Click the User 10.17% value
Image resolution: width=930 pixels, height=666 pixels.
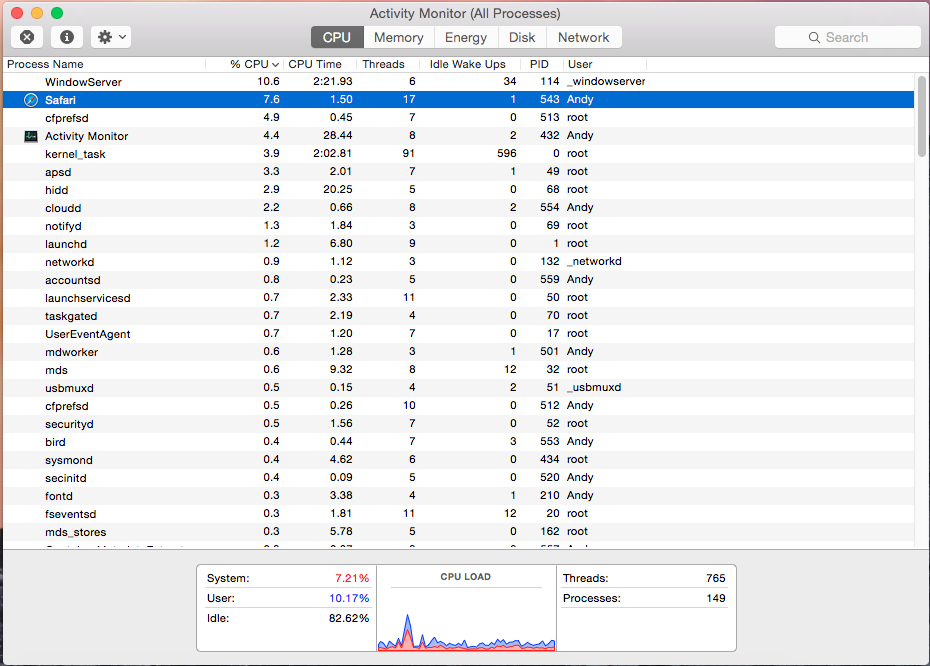click(x=349, y=598)
